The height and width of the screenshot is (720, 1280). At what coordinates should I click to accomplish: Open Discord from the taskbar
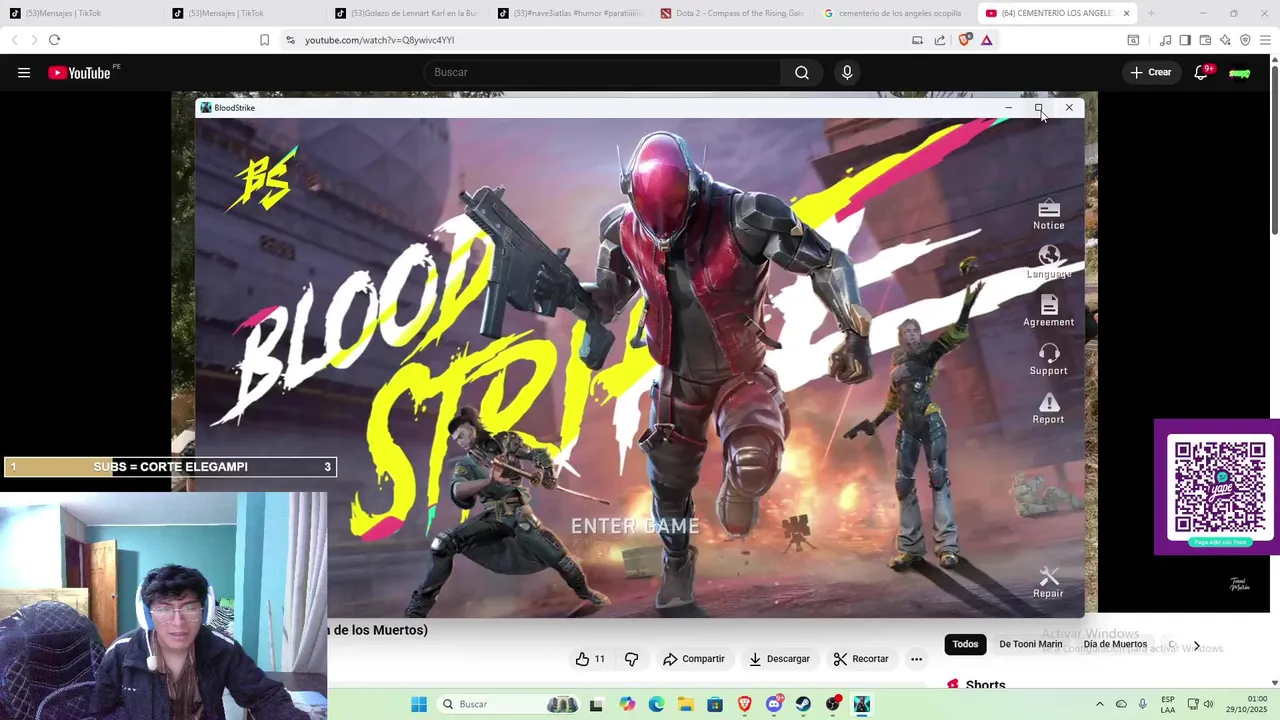[x=774, y=704]
